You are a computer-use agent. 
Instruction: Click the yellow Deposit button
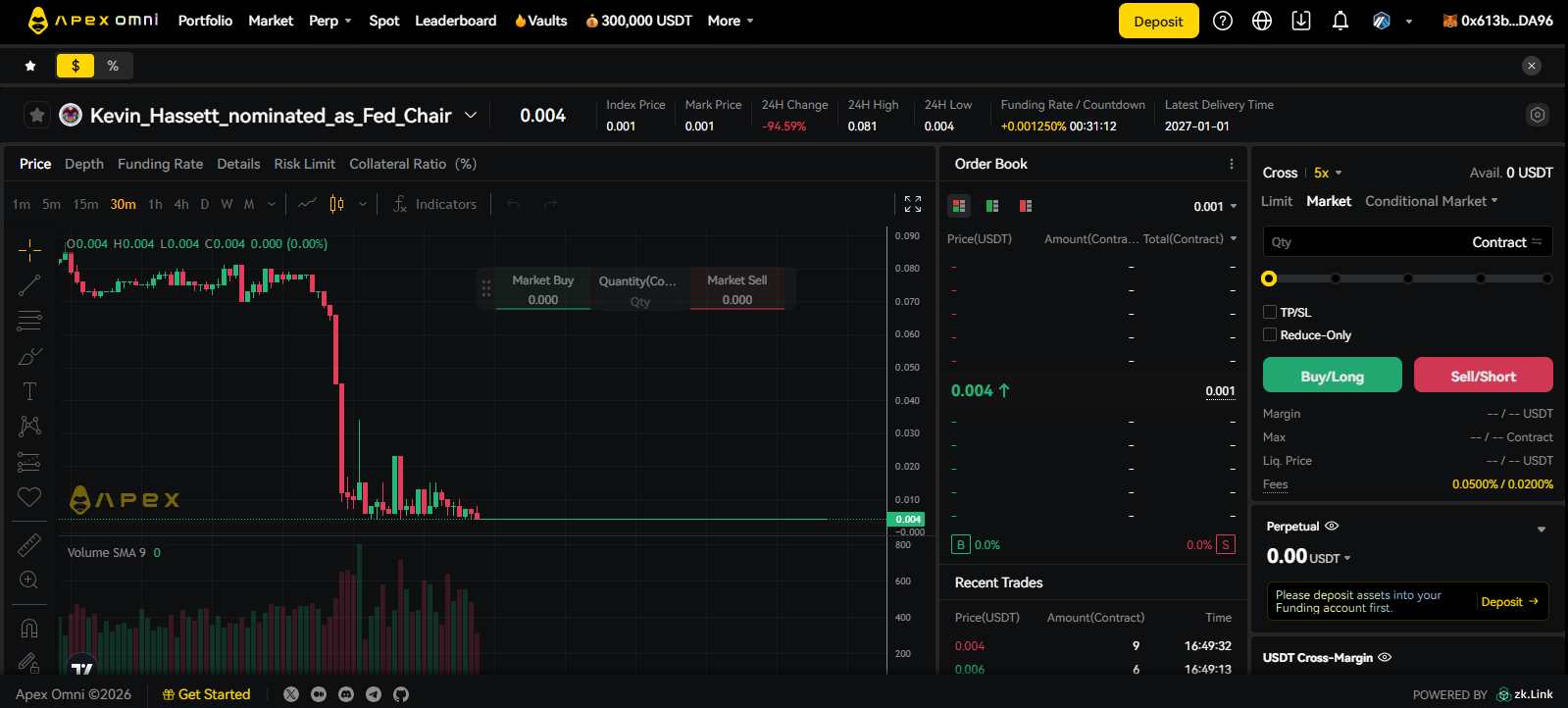pyautogui.click(x=1158, y=21)
